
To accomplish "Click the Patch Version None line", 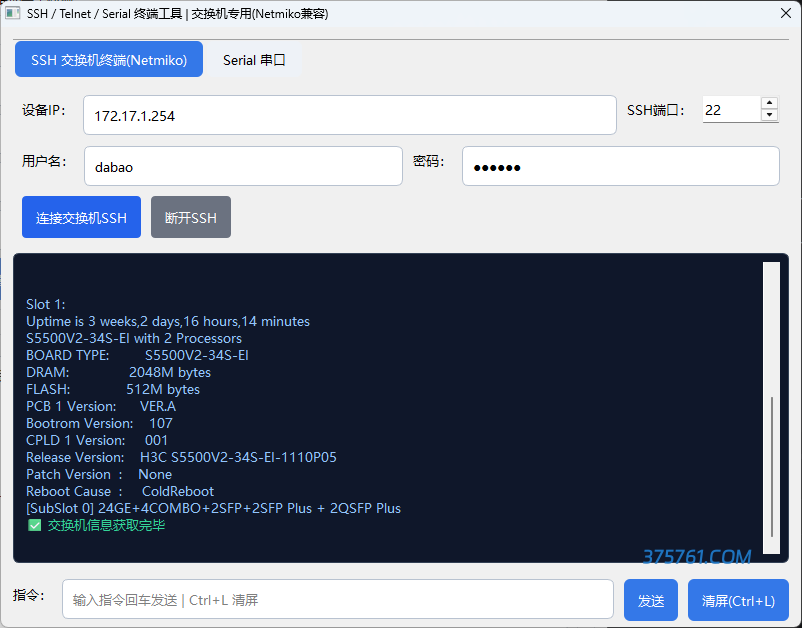I will click(x=99, y=474).
